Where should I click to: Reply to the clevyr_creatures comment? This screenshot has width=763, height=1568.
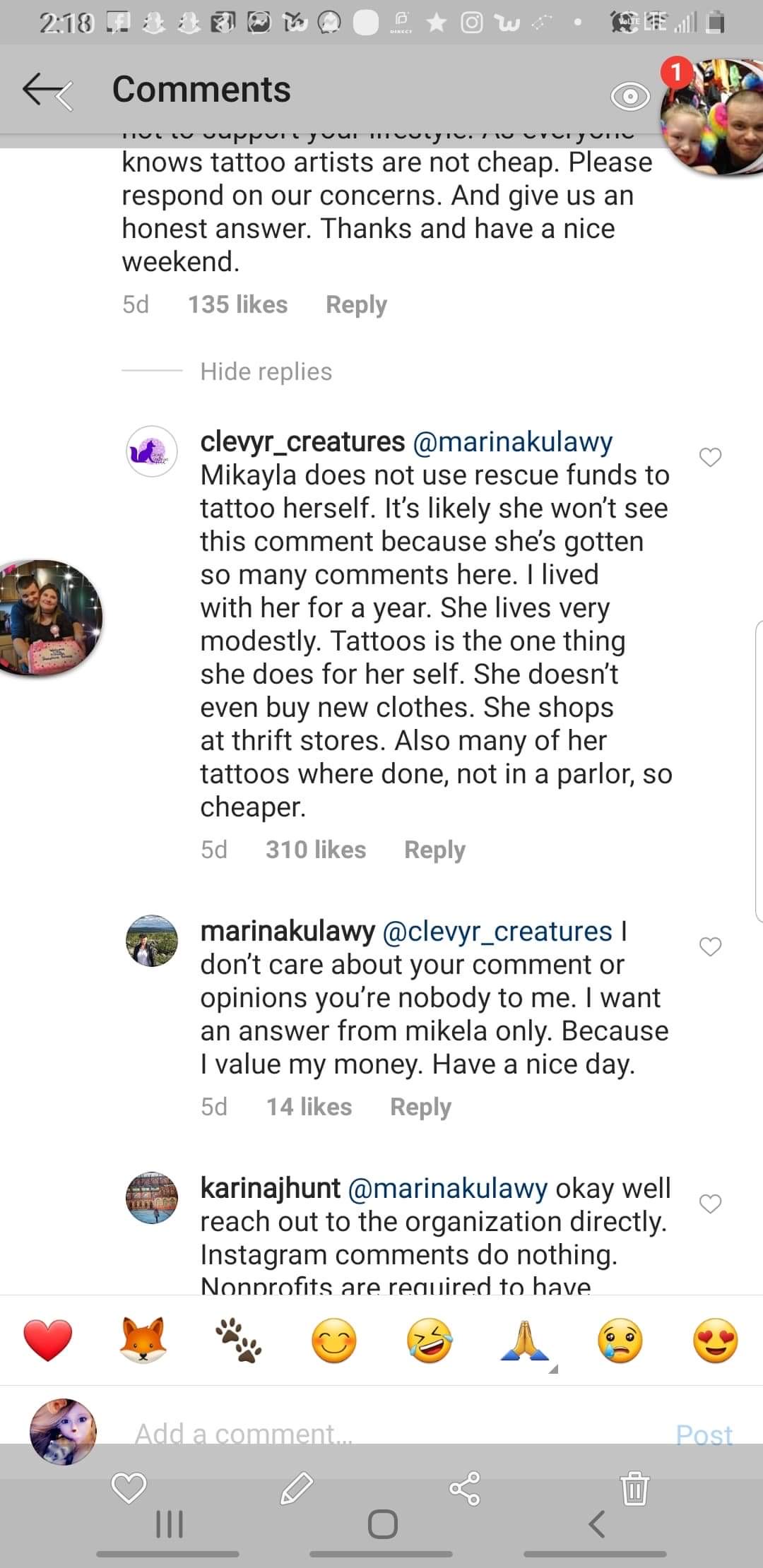434,850
